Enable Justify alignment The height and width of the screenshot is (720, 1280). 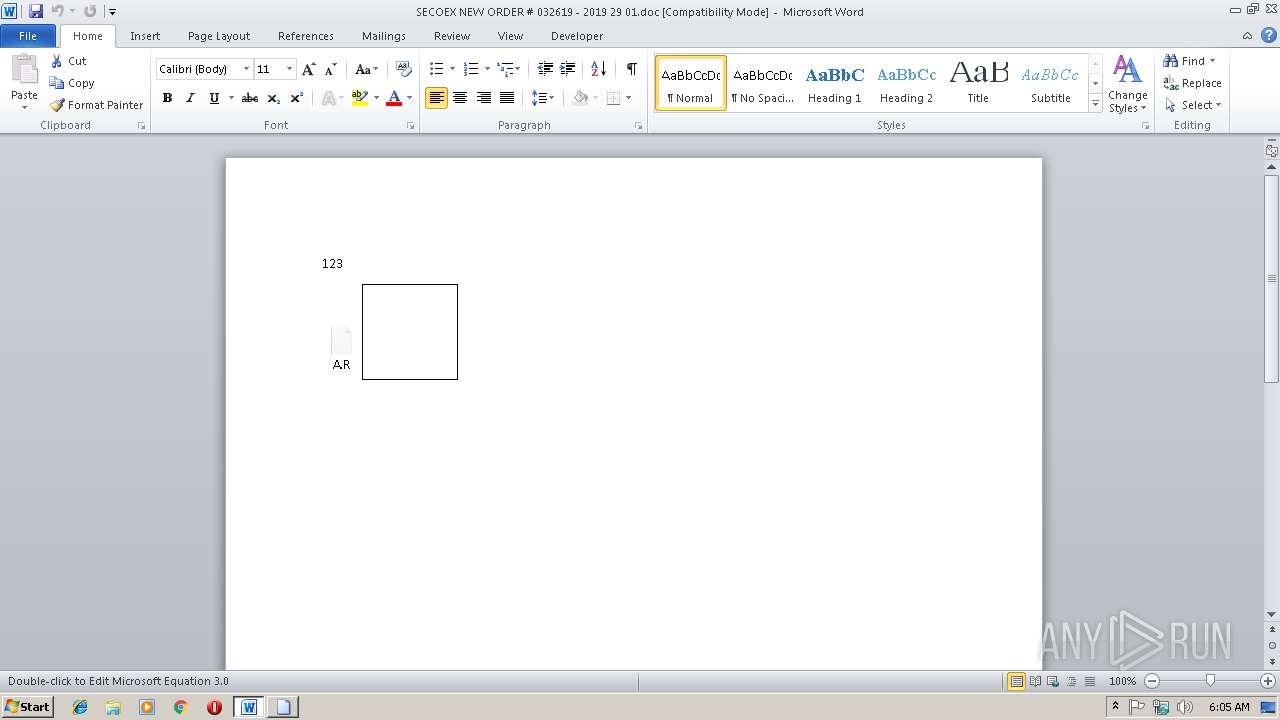[507, 98]
